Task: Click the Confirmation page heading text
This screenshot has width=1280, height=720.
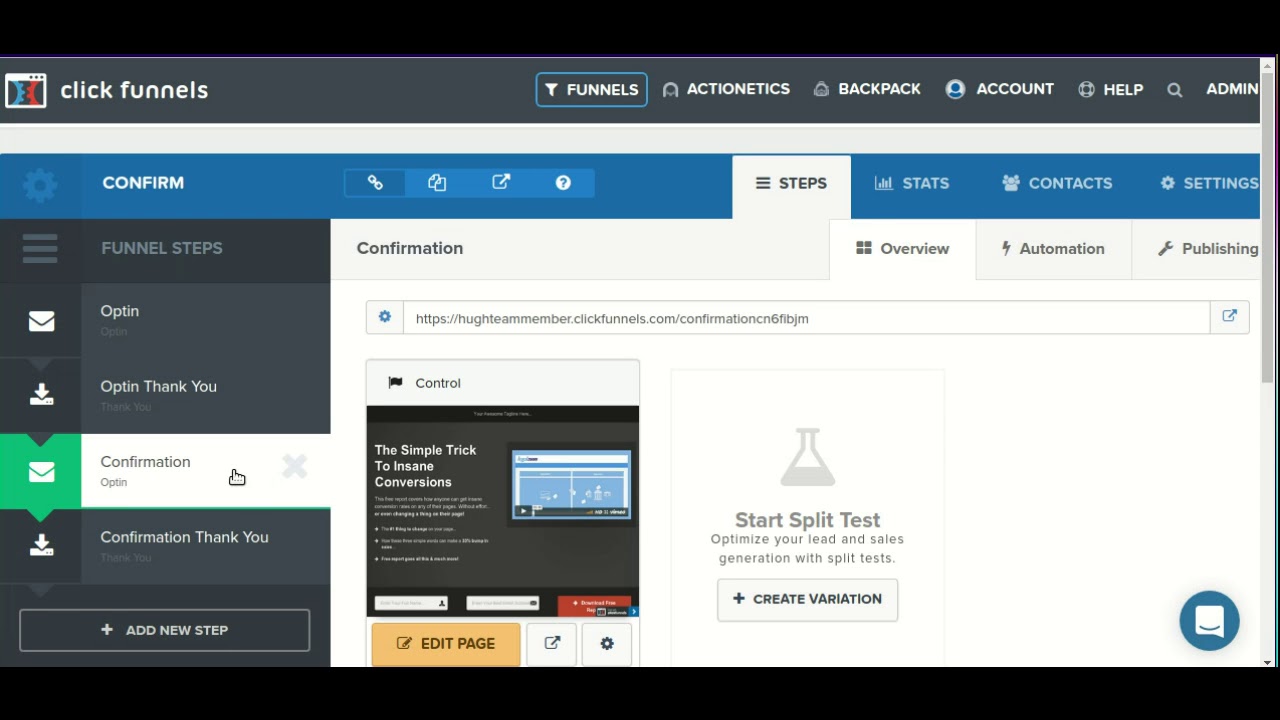Action: pyautogui.click(x=410, y=248)
